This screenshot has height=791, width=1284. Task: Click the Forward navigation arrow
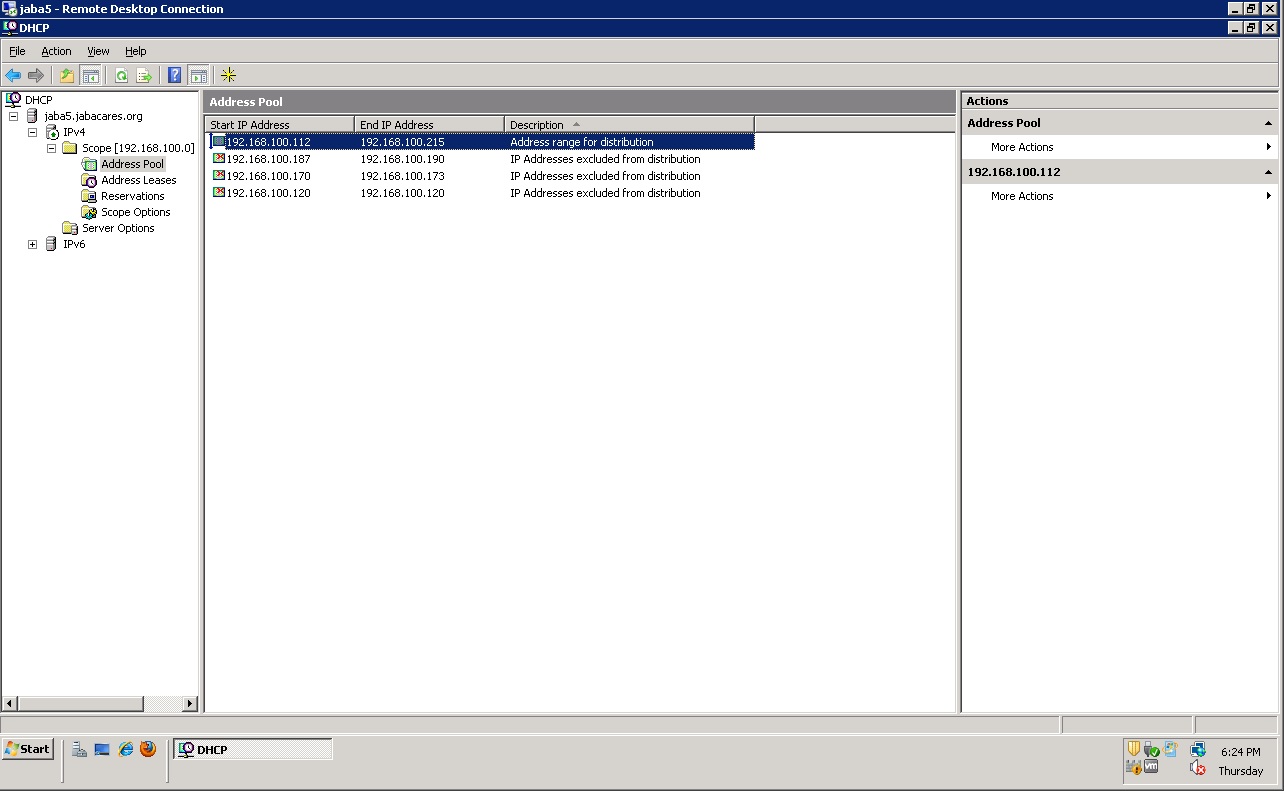[36, 75]
